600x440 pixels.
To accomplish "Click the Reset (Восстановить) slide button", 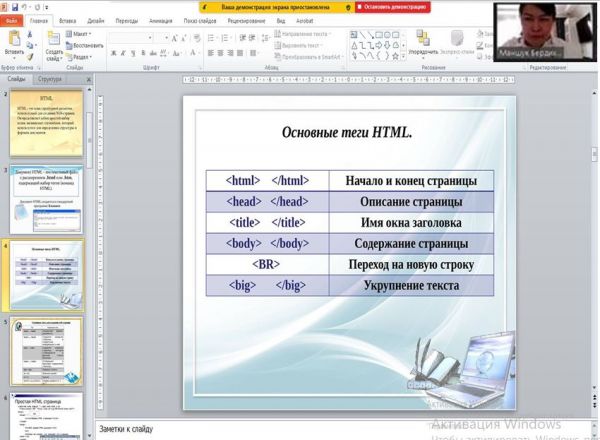I will point(87,45).
